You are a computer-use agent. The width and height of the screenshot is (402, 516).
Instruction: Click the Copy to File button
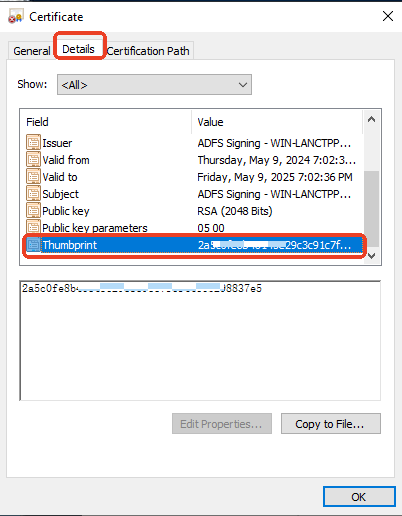[331, 424]
